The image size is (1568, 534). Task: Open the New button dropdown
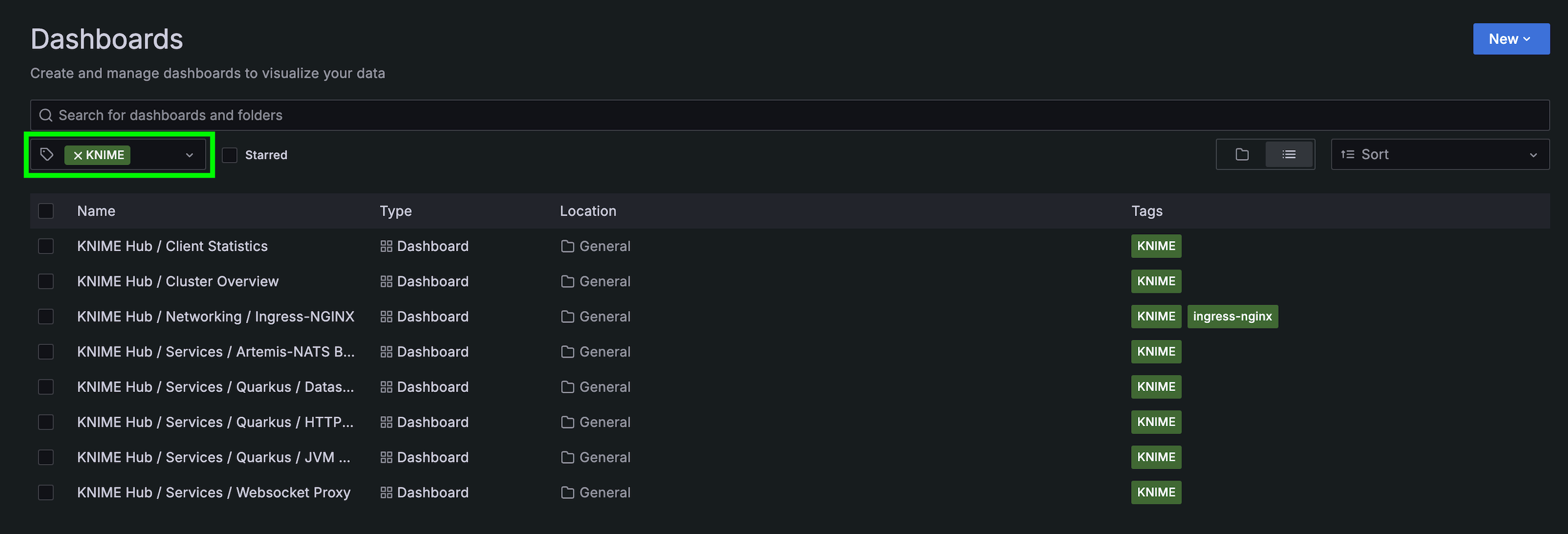pyautogui.click(x=1511, y=38)
